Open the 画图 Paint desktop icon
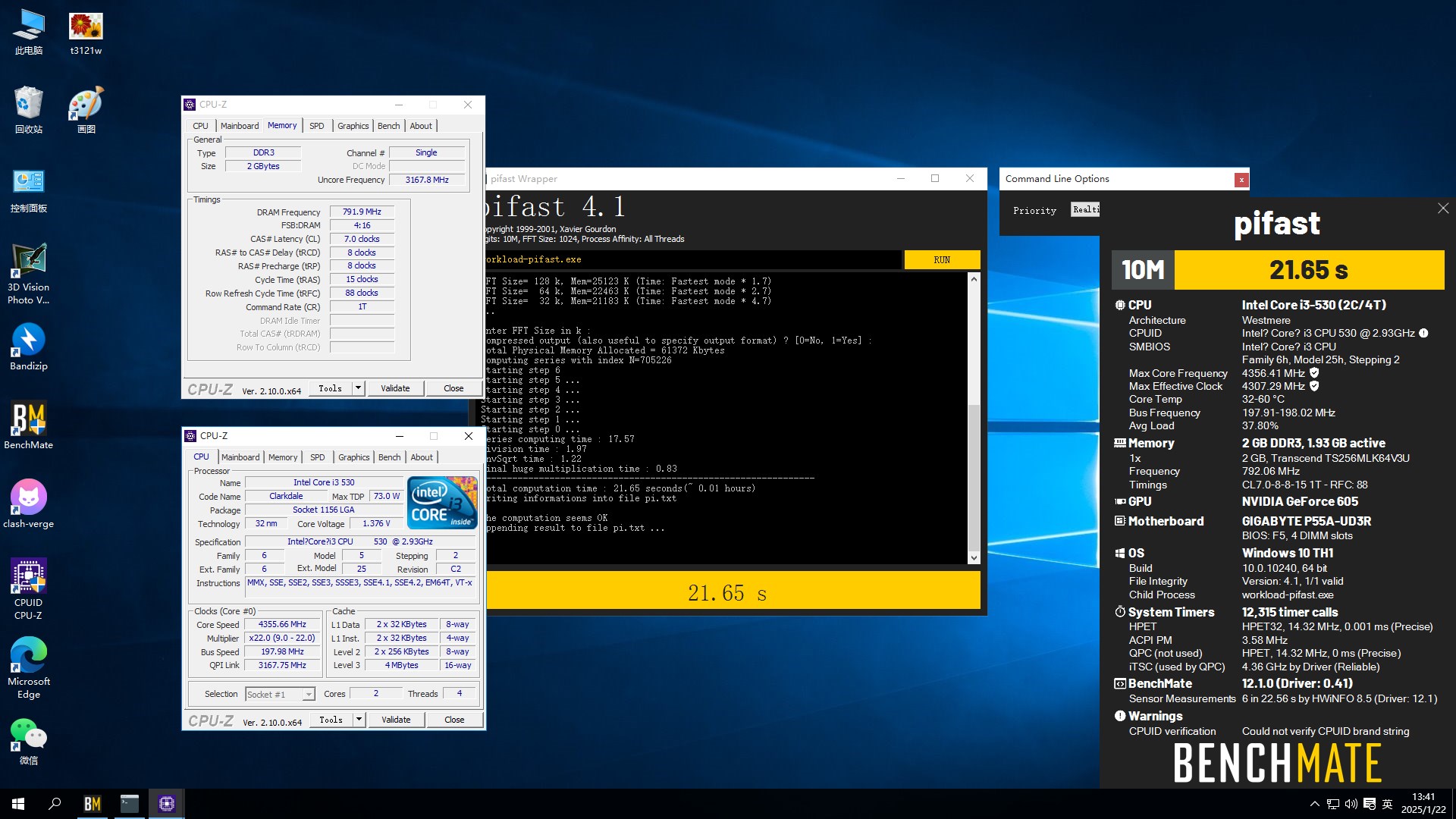1456x819 pixels. pos(86,111)
